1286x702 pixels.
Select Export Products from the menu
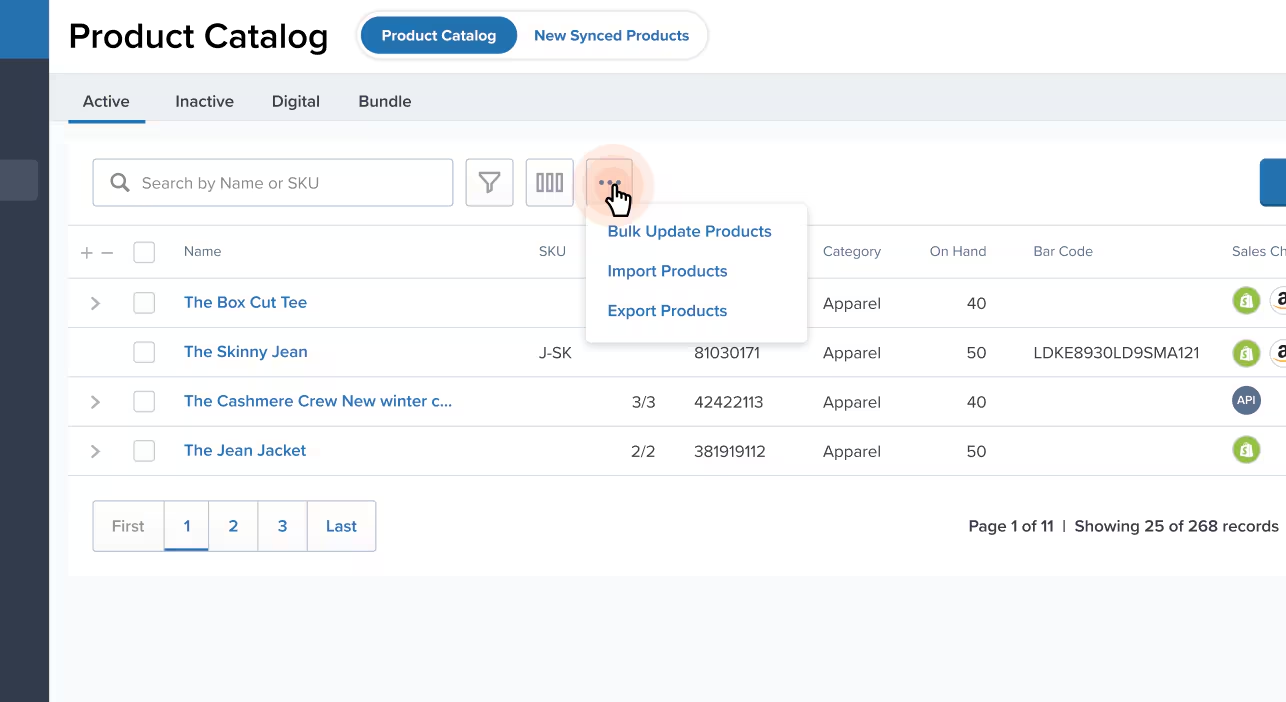667,310
